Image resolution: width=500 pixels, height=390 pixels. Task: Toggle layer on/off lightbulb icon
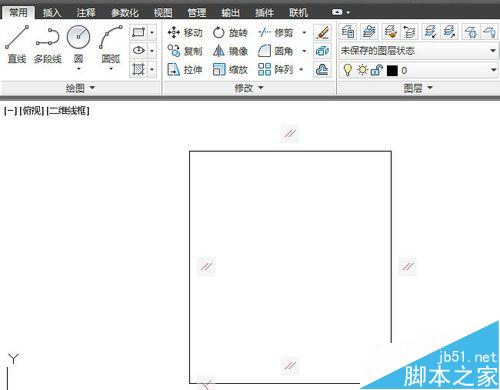point(347,70)
